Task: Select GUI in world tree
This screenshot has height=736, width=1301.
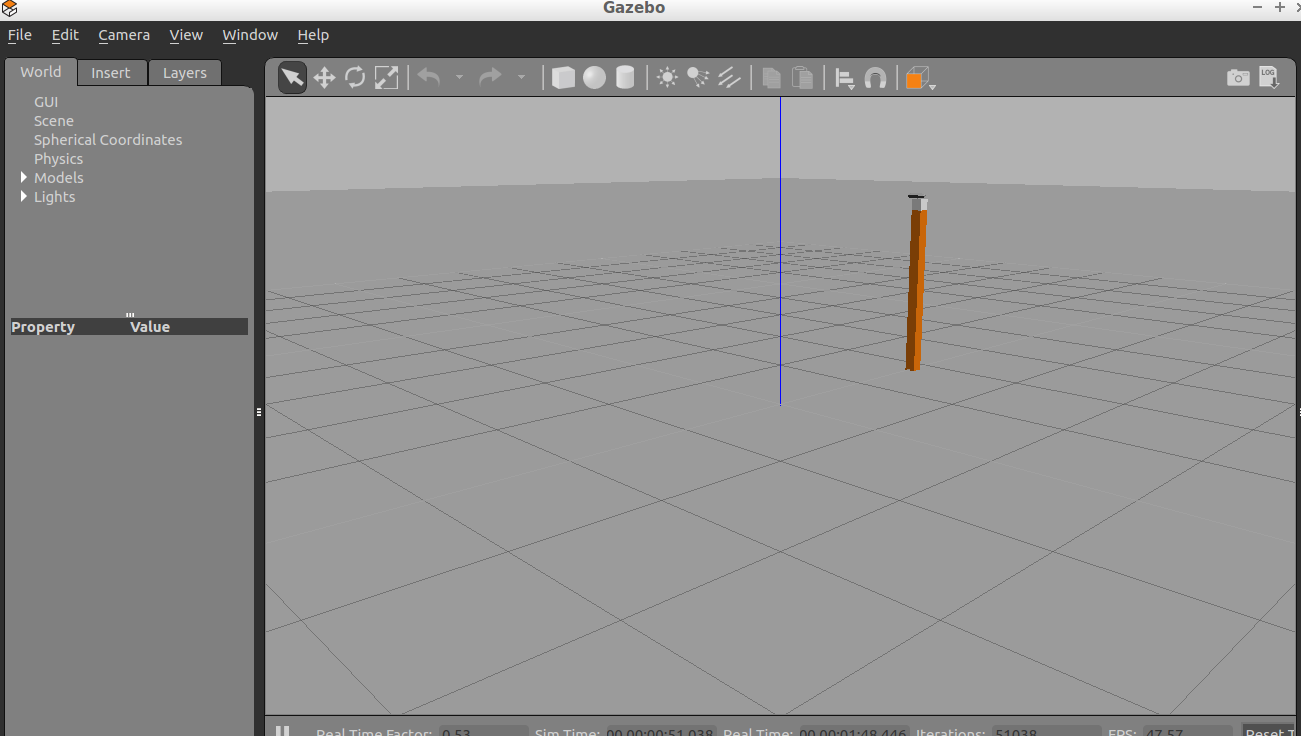Action: [46, 102]
